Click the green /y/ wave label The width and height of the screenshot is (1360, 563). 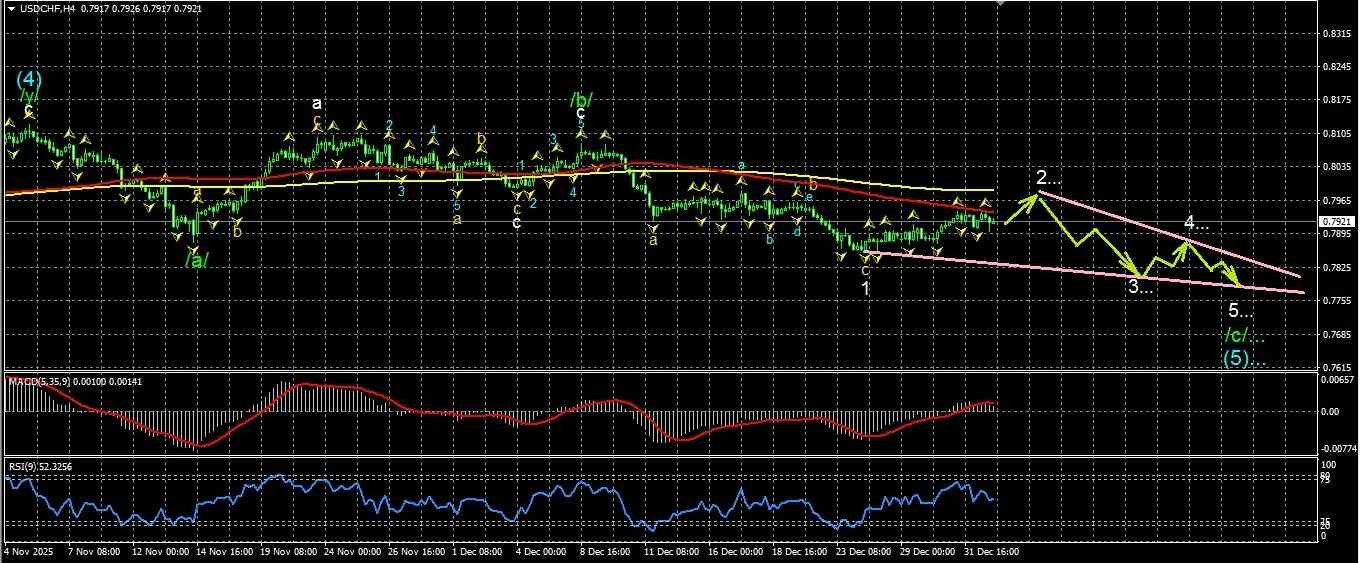point(28,95)
